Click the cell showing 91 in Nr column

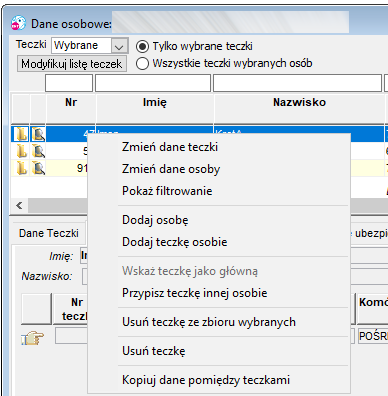point(67,168)
